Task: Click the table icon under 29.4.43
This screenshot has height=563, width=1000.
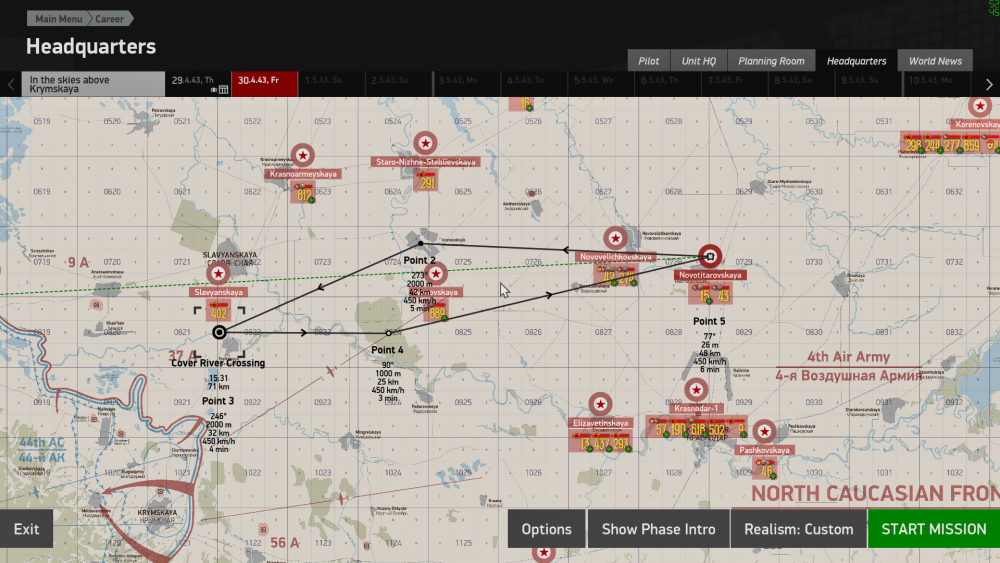Action: click(x=223, y=90)
